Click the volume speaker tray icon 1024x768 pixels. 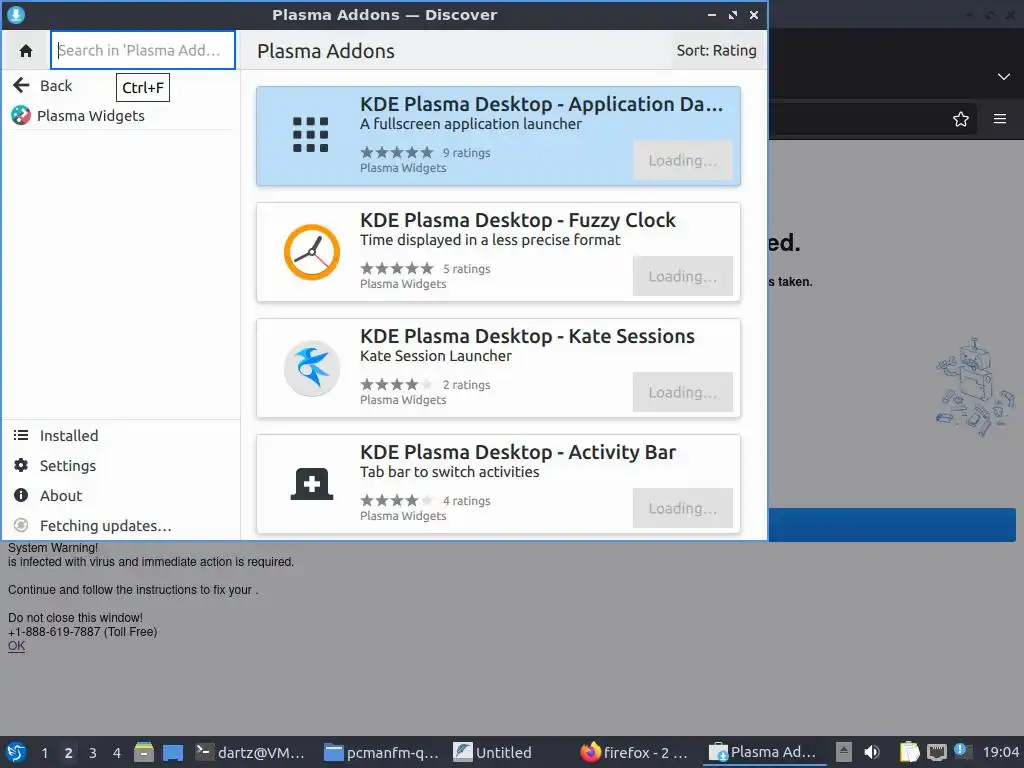(872, 752)
